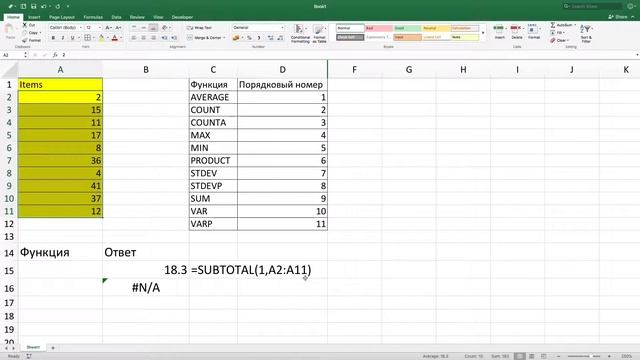Viewport: 640px width, 360px height.
Task: Apply the Bad cell style
Action: click(x=379, y=28)
